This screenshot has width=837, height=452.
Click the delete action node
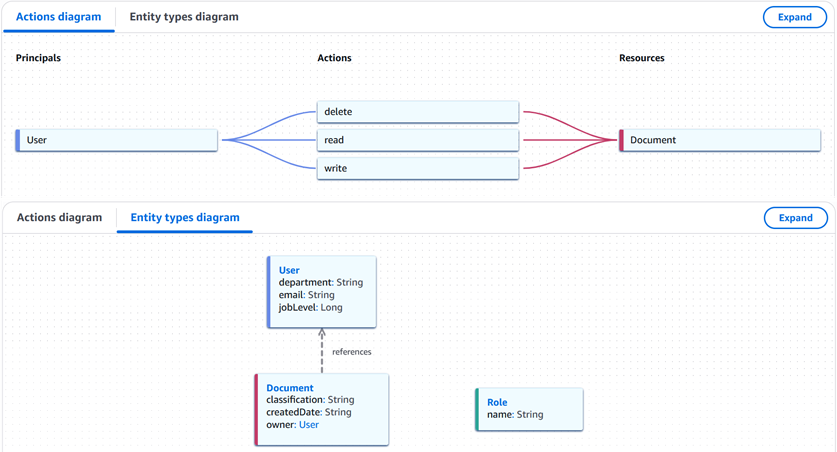tap(418, 112)
